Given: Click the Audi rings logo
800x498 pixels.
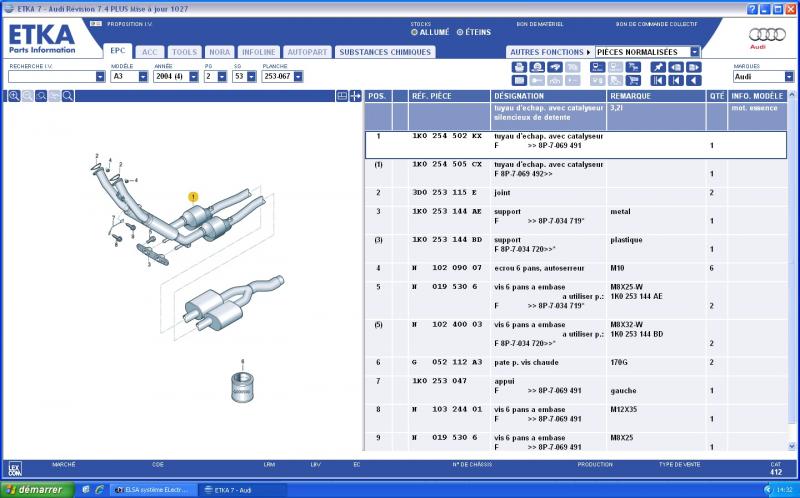Looking at the screenshot, I should click(767, 35).
